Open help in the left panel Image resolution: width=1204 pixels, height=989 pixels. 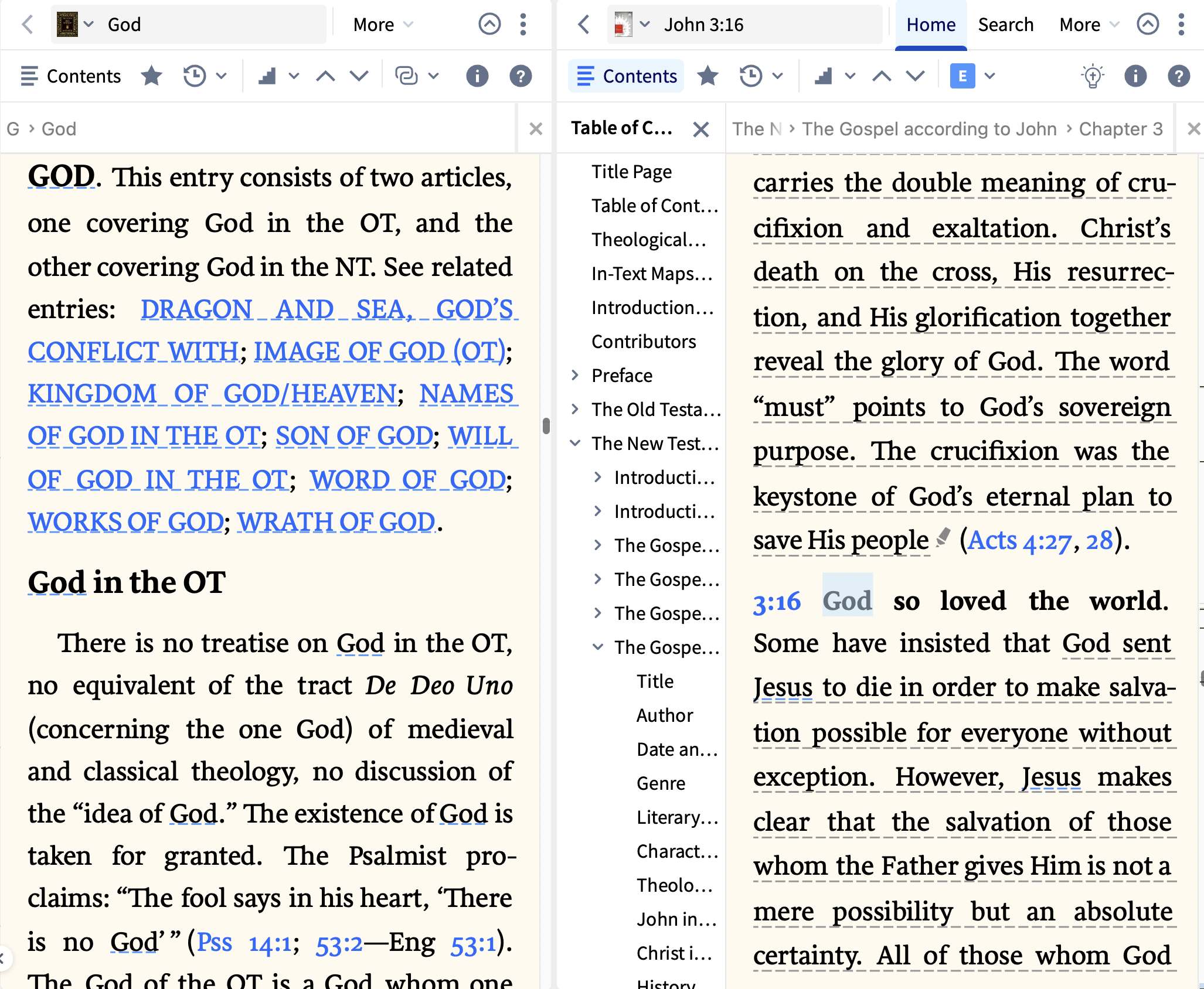tap(521, 76)
